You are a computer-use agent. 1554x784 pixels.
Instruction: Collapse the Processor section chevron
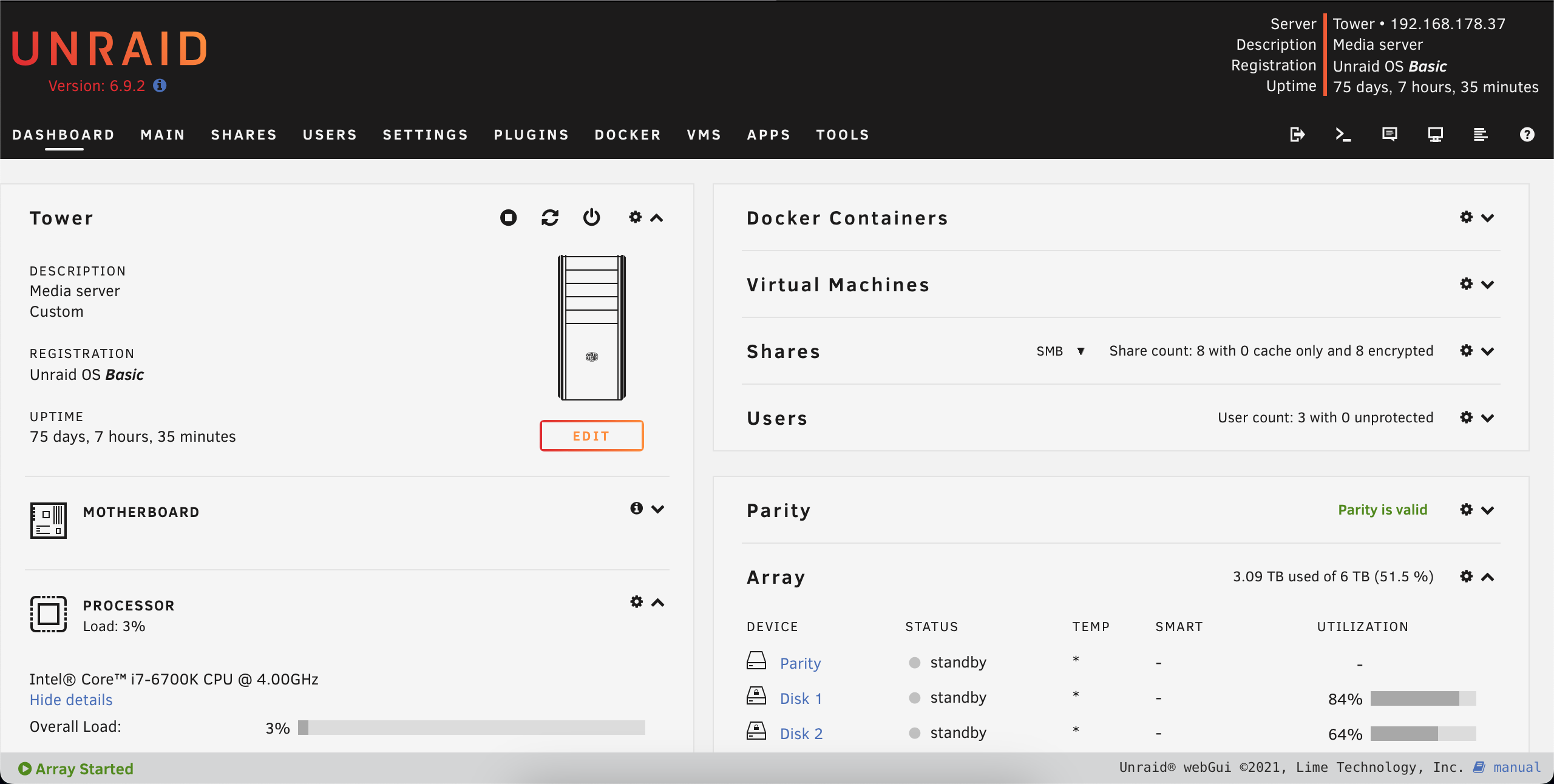click(658, 603)
